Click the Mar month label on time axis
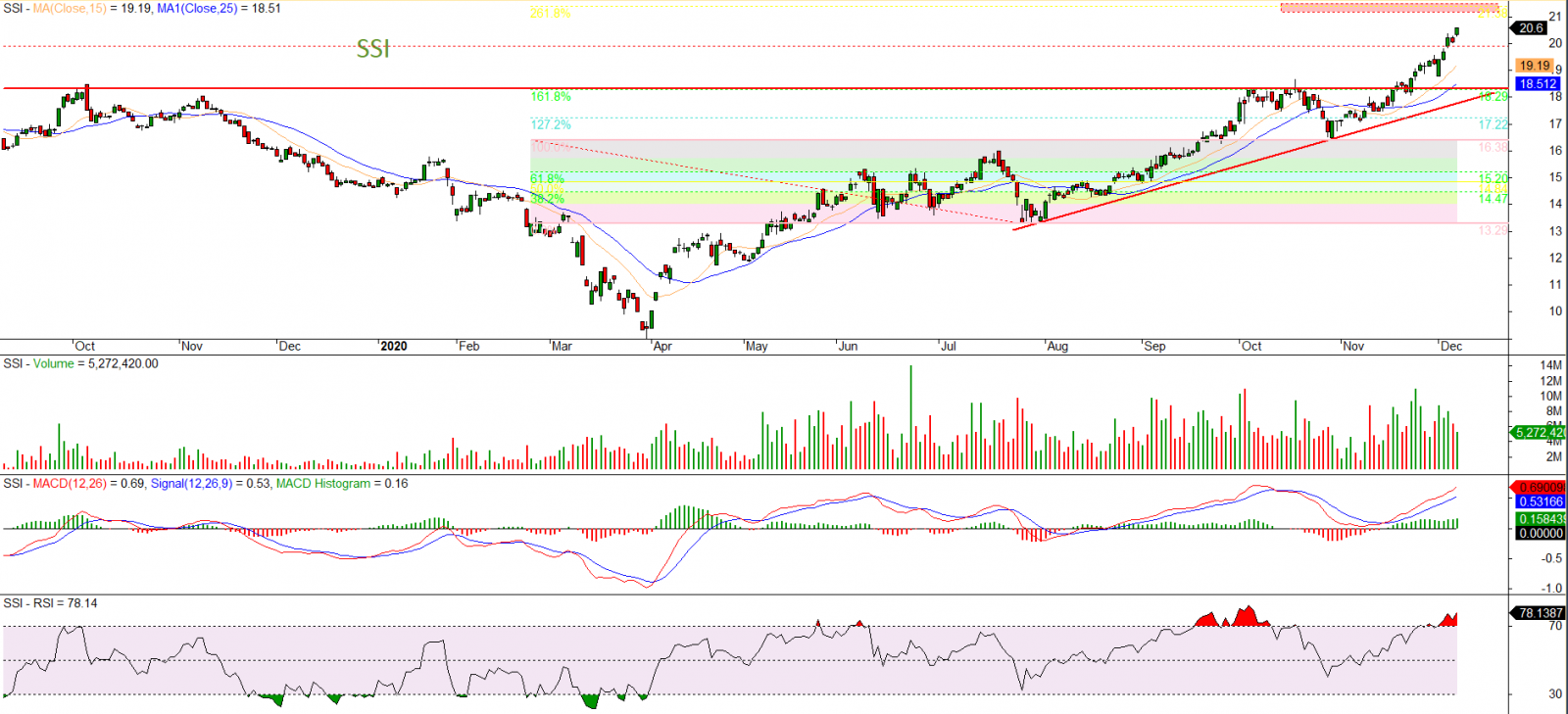This screenshot has height=714, width=1568. point(562,346)
